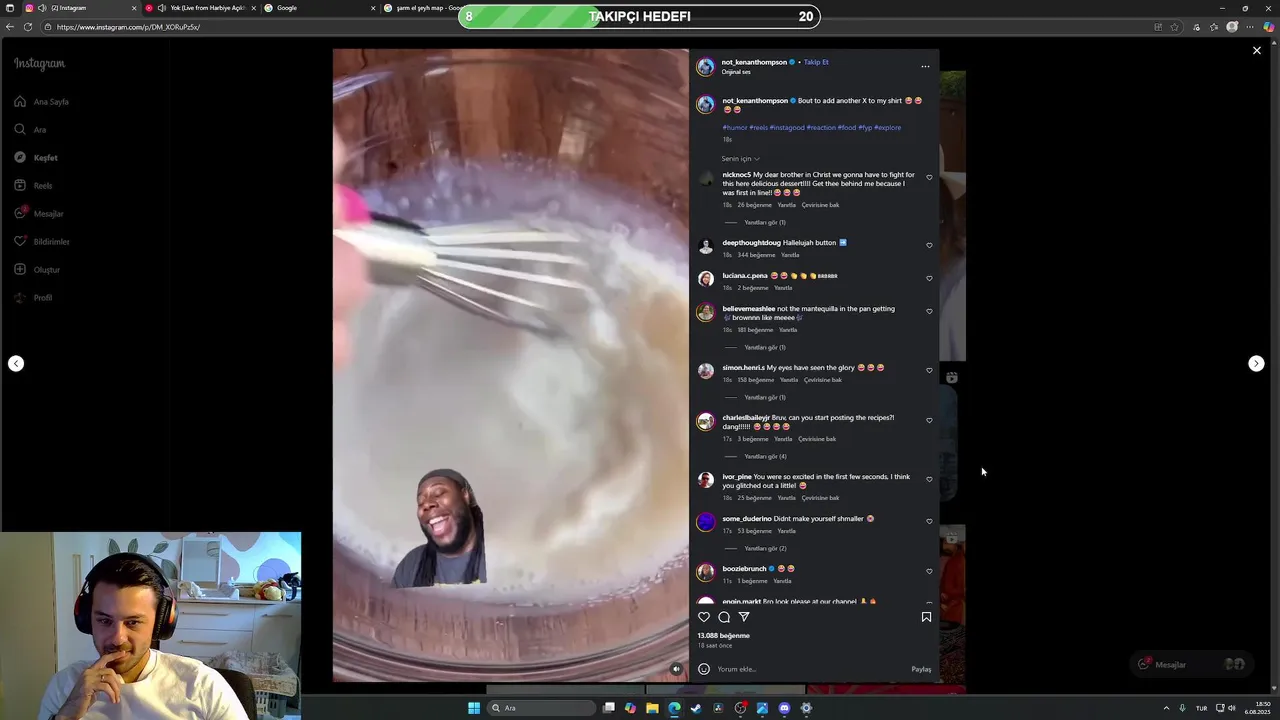This screenshot has height=720, width=1280.
Task: Open Mesajlar in the sidebar
Action: coord(38,213)
